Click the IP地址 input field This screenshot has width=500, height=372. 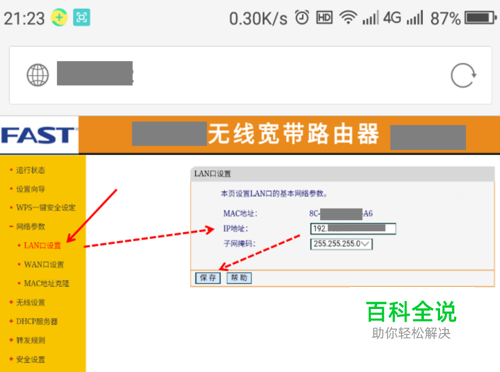coord(353,229)
